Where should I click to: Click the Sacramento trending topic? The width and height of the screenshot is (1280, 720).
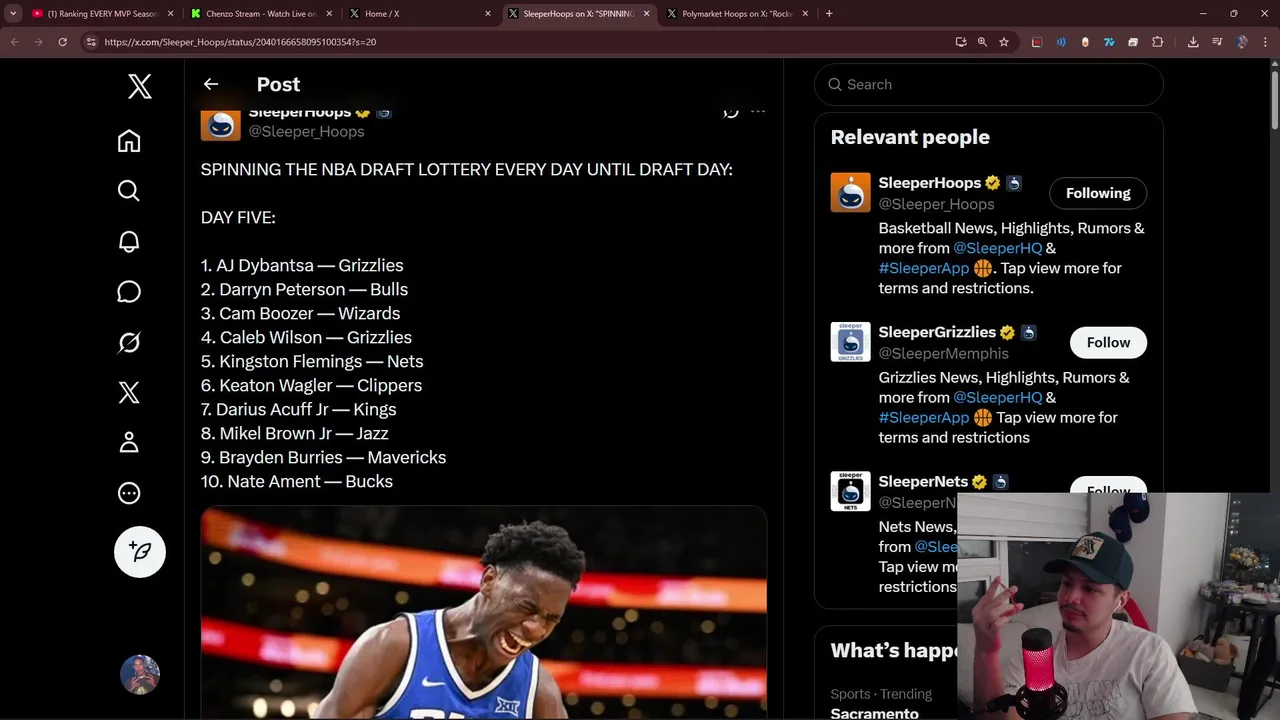874,713
